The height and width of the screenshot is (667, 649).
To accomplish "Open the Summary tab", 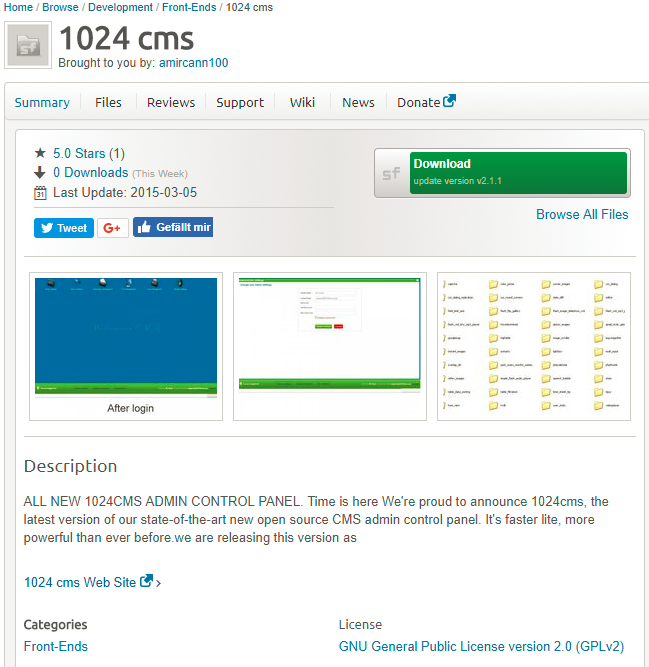I will (42, 103).
